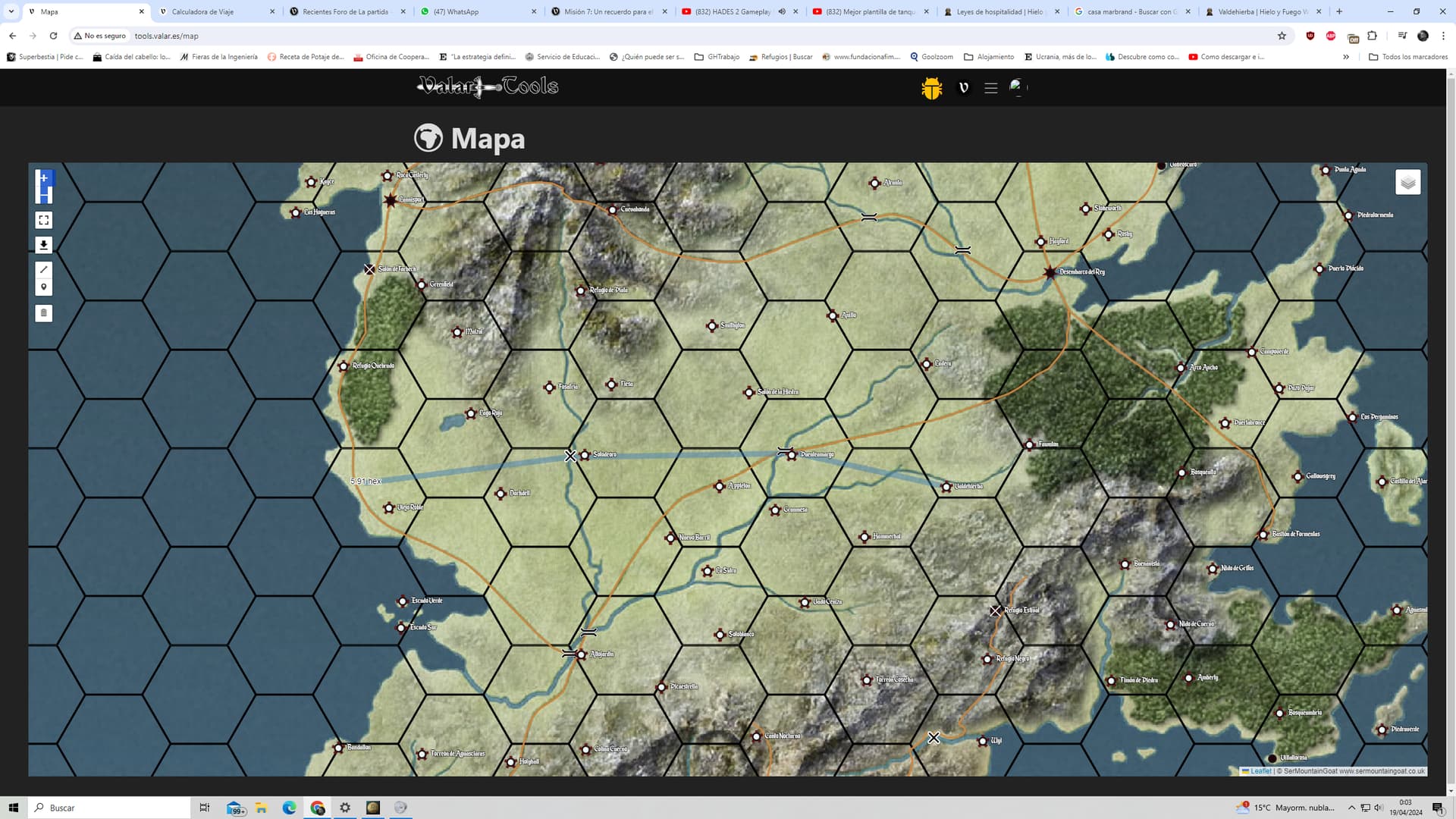This screenshot has width=1456, height=819.
Task: Click the 5.91 hex distance label
Action: pos(366,482)
